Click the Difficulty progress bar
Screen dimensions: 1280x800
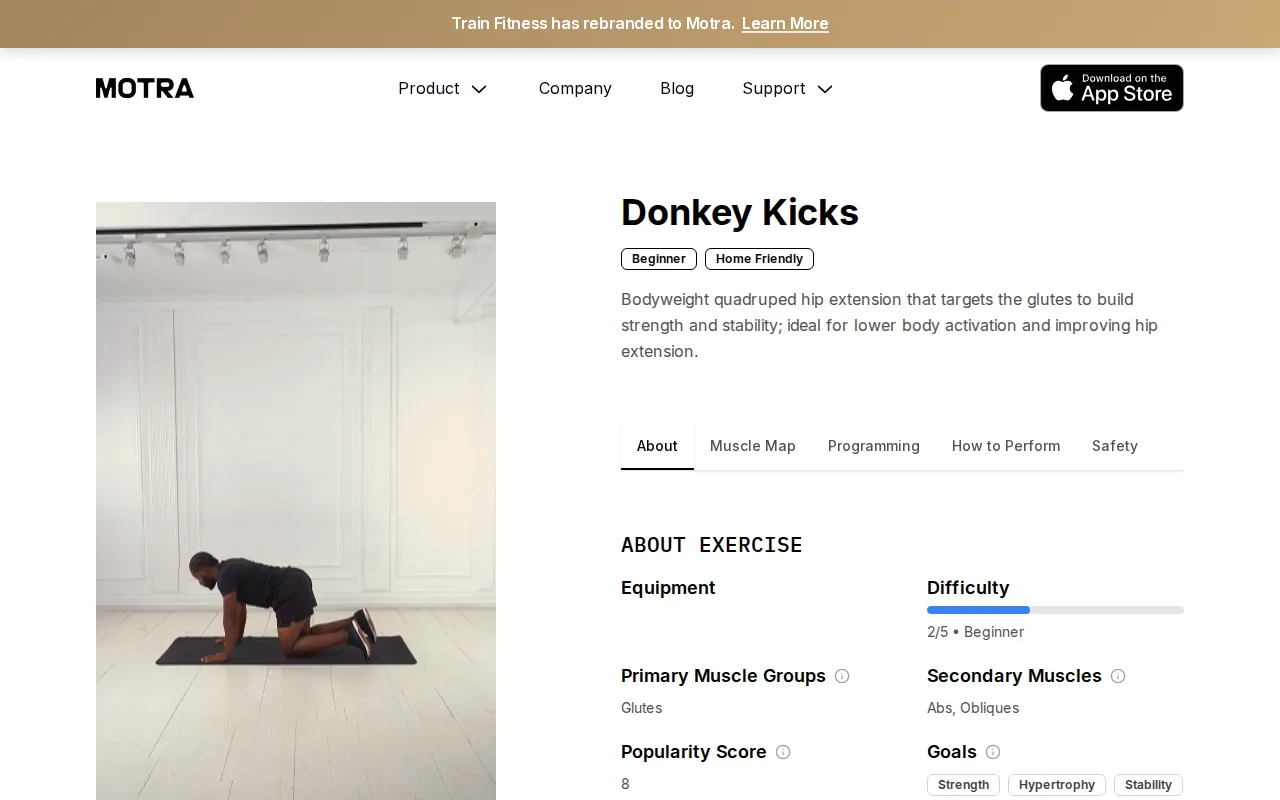click(1055, 610)
